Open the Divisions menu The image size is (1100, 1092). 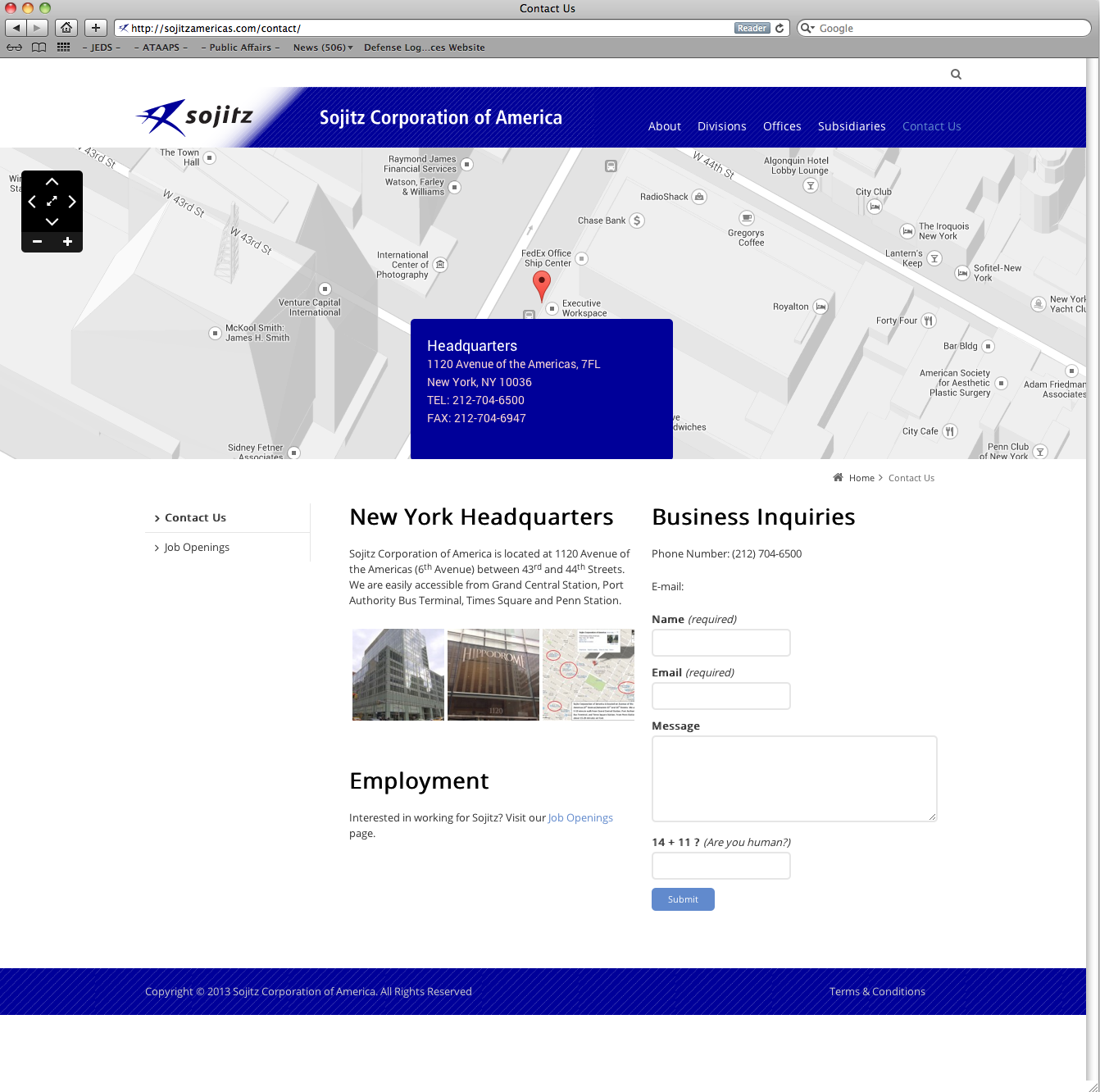(721, 126)
